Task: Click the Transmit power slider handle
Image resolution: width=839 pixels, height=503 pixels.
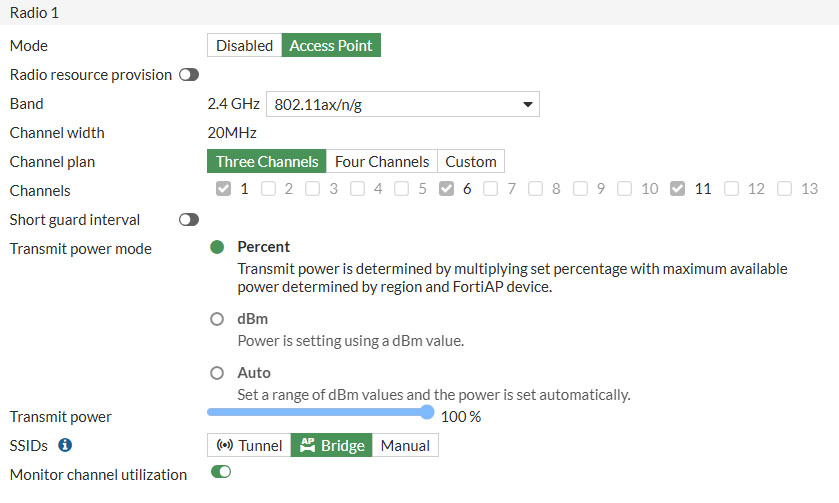Action: [428, 411]
